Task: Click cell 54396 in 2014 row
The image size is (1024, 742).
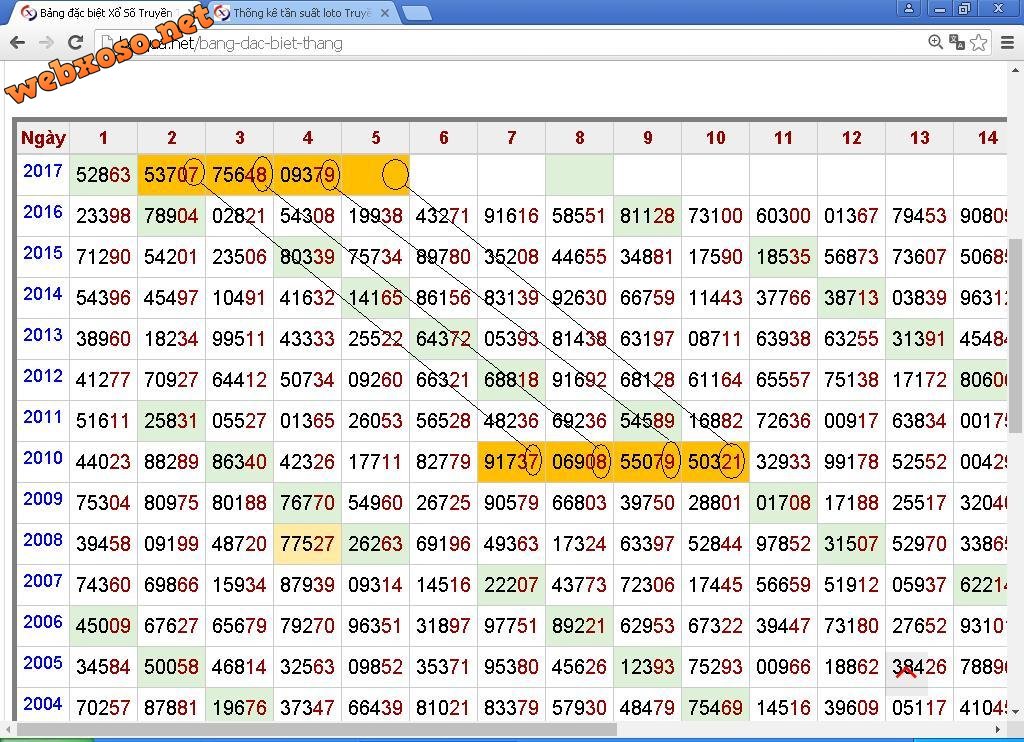Action: coord(103,298)
